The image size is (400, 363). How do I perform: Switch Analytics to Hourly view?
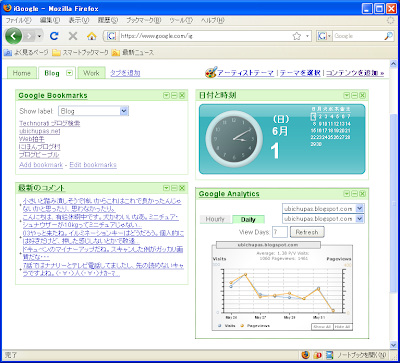[215, 219]
